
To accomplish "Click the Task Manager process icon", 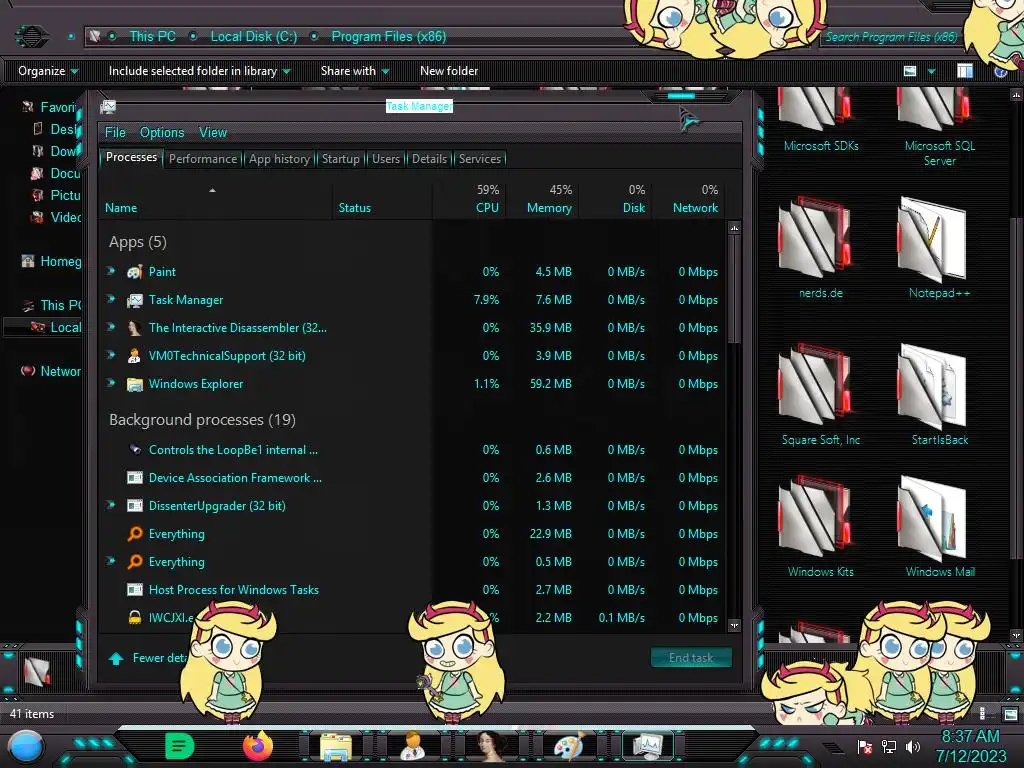I will pos(135,300).
